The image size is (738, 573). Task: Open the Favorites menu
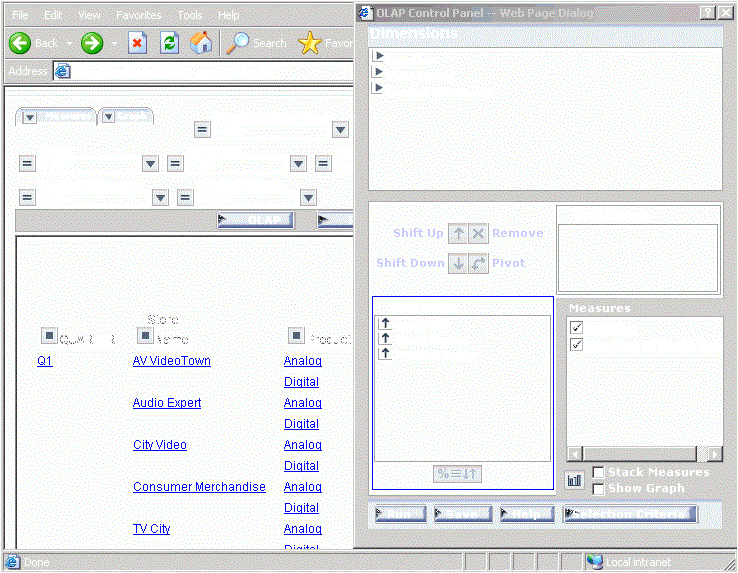(138, 15)
